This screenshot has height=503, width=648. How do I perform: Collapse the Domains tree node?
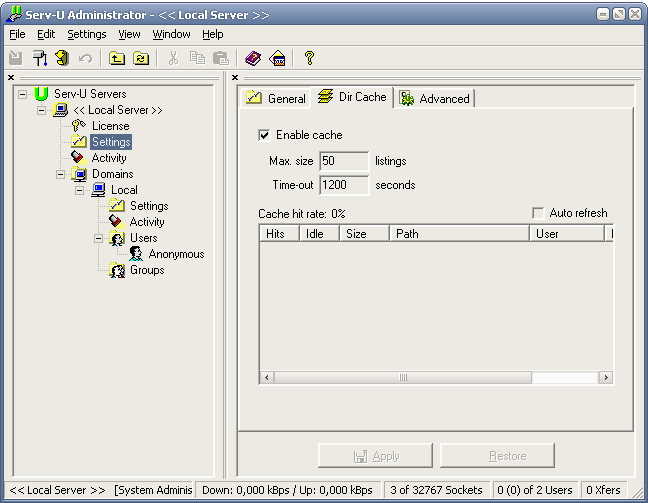60,174
